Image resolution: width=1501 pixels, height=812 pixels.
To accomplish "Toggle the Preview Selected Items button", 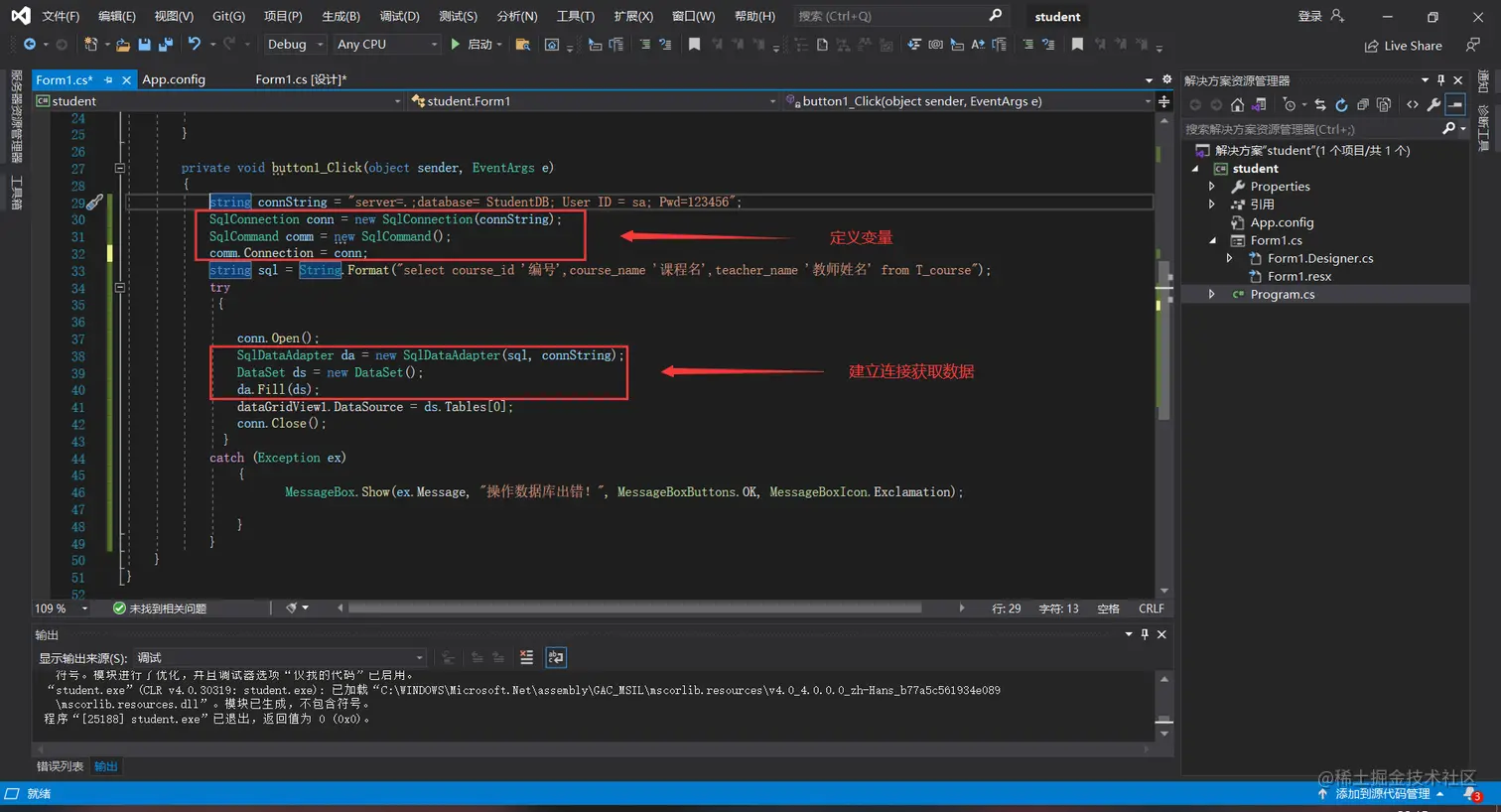I will [1455, 105].
